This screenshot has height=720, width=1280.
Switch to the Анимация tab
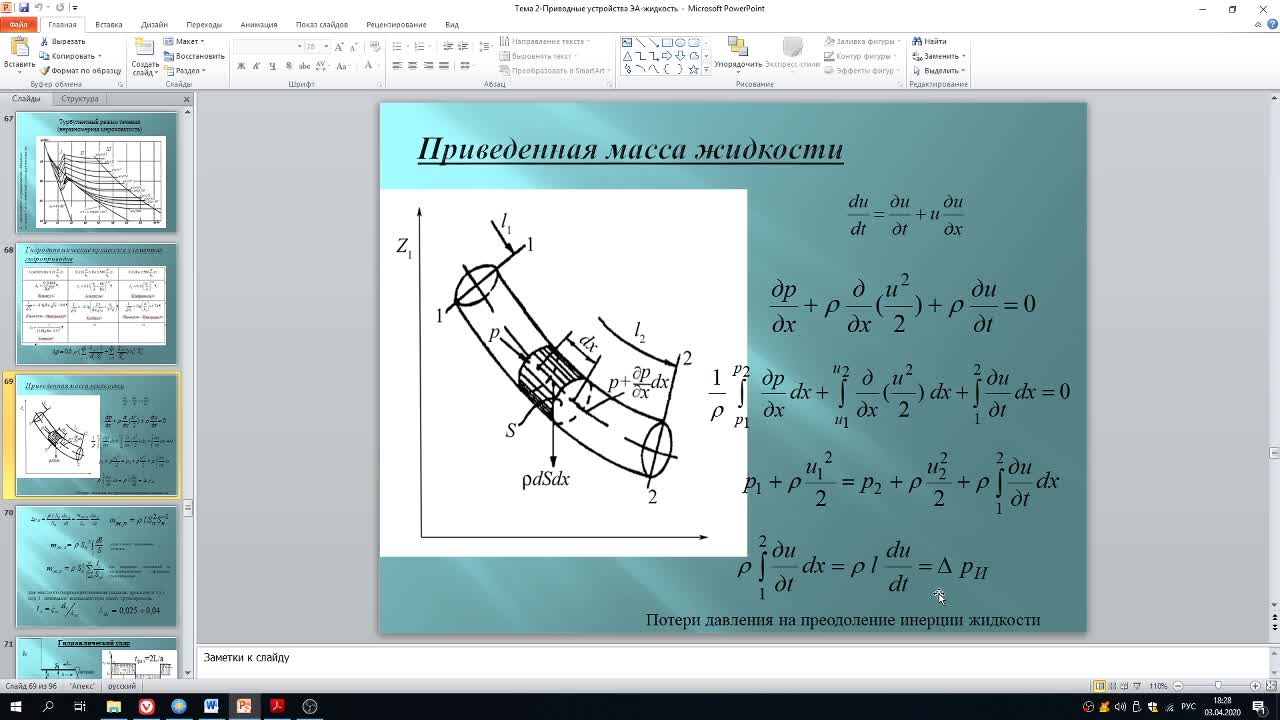point(259,24)
